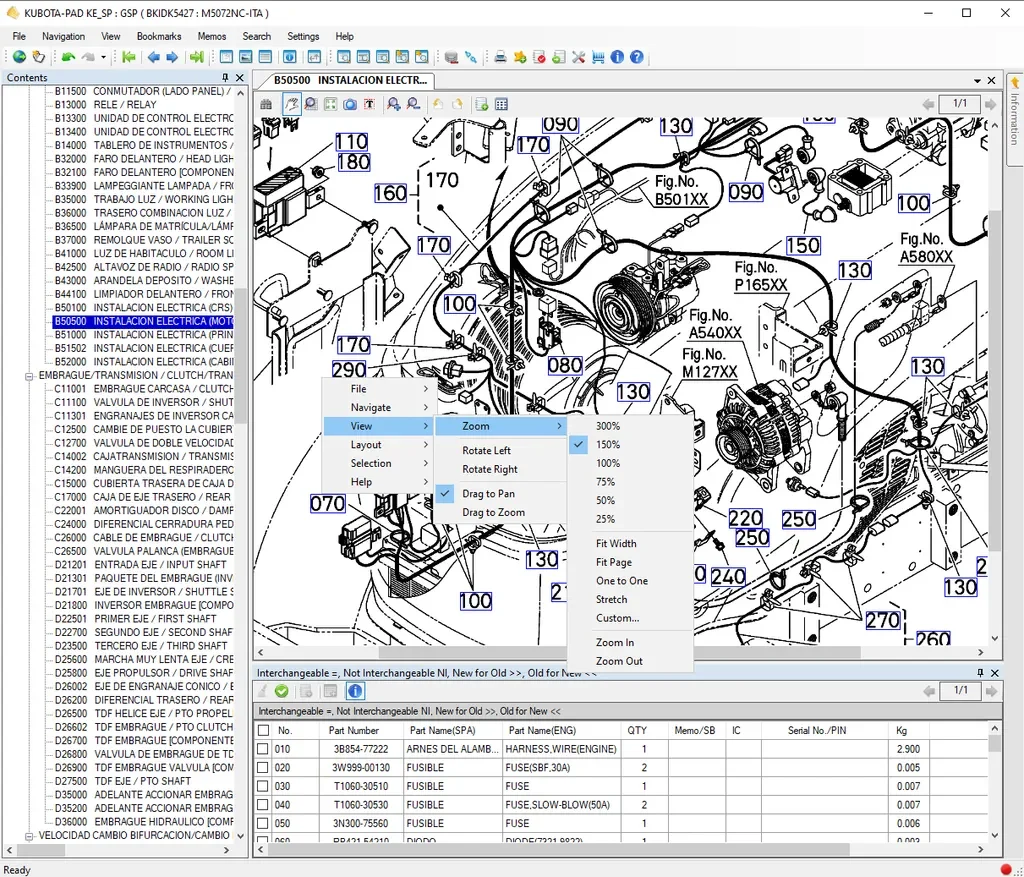Collapse VELOCIDAD CAMBIO BIFURCACION tree node

pos(30,835)
